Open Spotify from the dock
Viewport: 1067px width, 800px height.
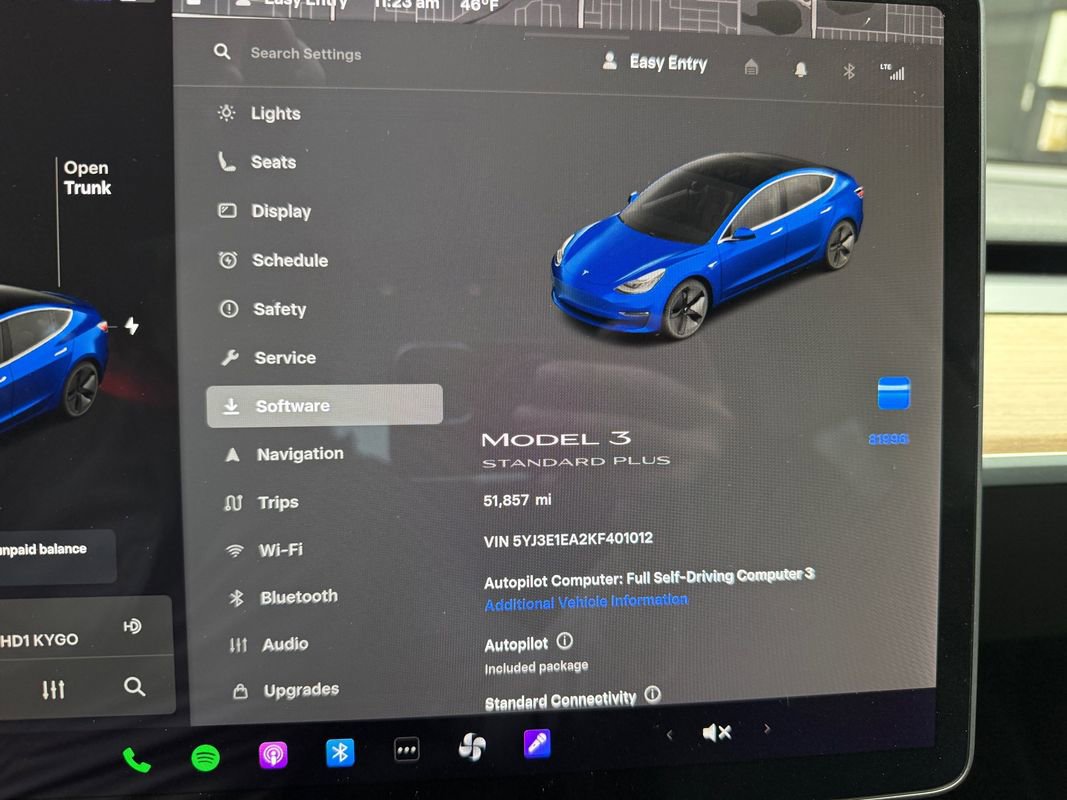click(203, 757)
